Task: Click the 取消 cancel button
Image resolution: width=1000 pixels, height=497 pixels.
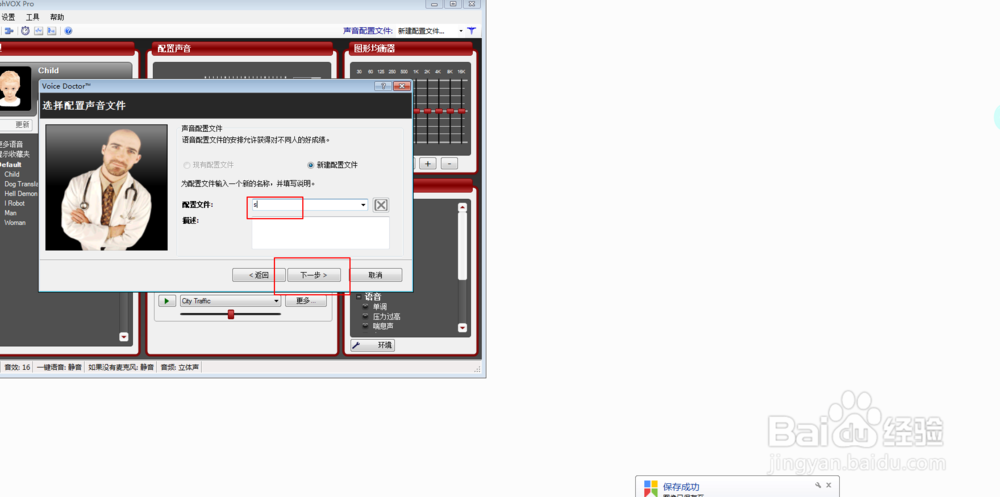Action: [376, 275]
